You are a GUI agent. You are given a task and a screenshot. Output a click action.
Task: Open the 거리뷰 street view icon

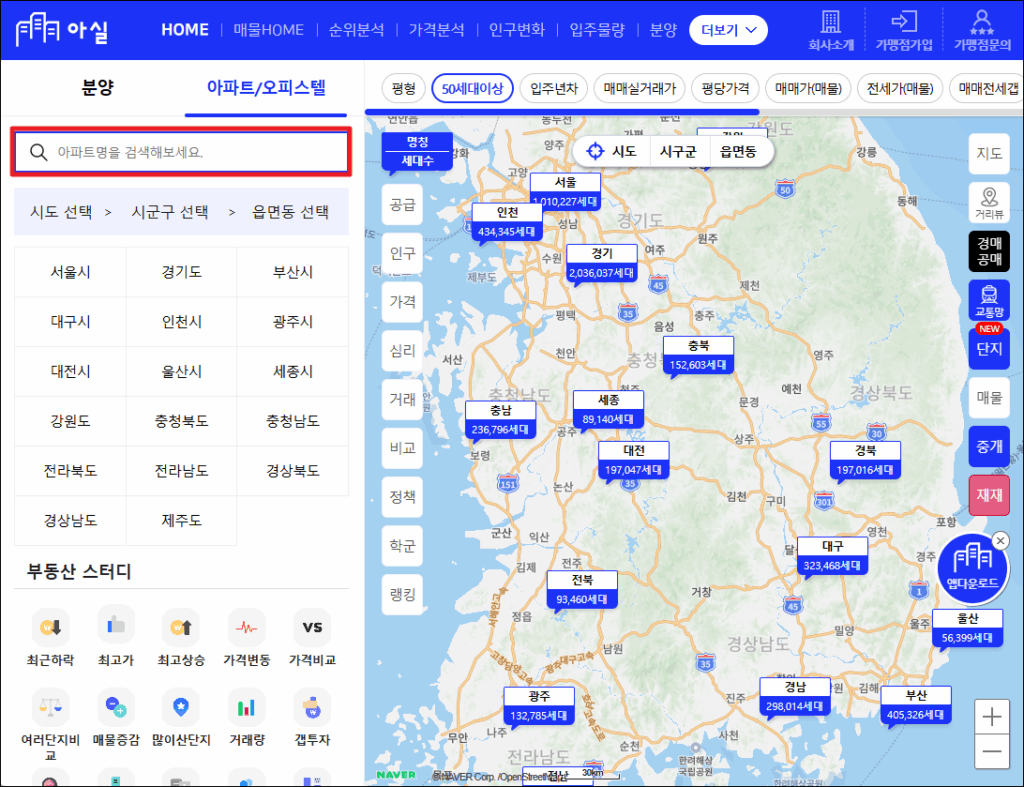point(989,202)
